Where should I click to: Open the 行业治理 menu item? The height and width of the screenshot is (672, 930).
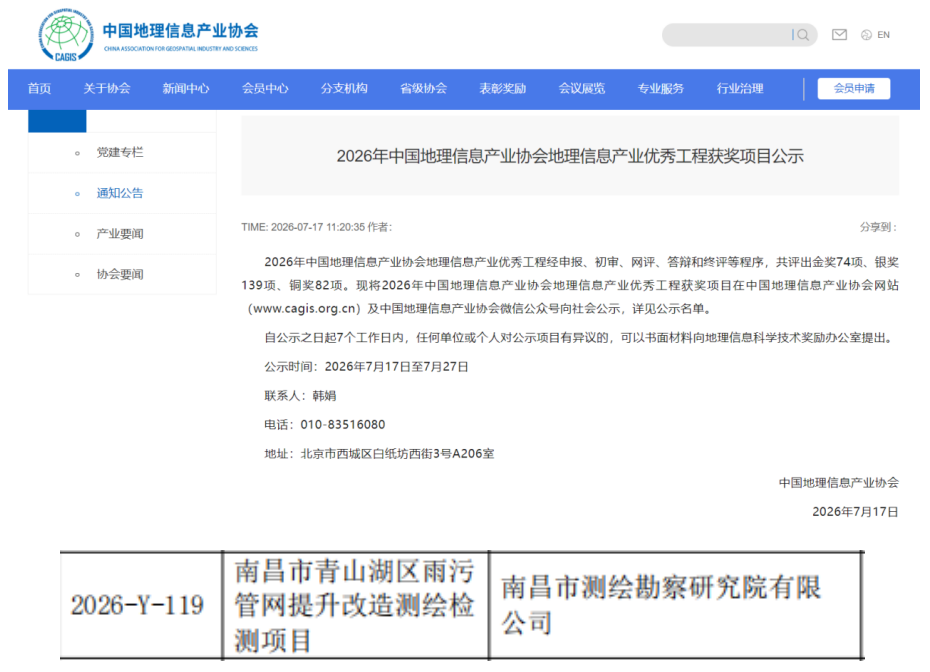click(740, 88)
